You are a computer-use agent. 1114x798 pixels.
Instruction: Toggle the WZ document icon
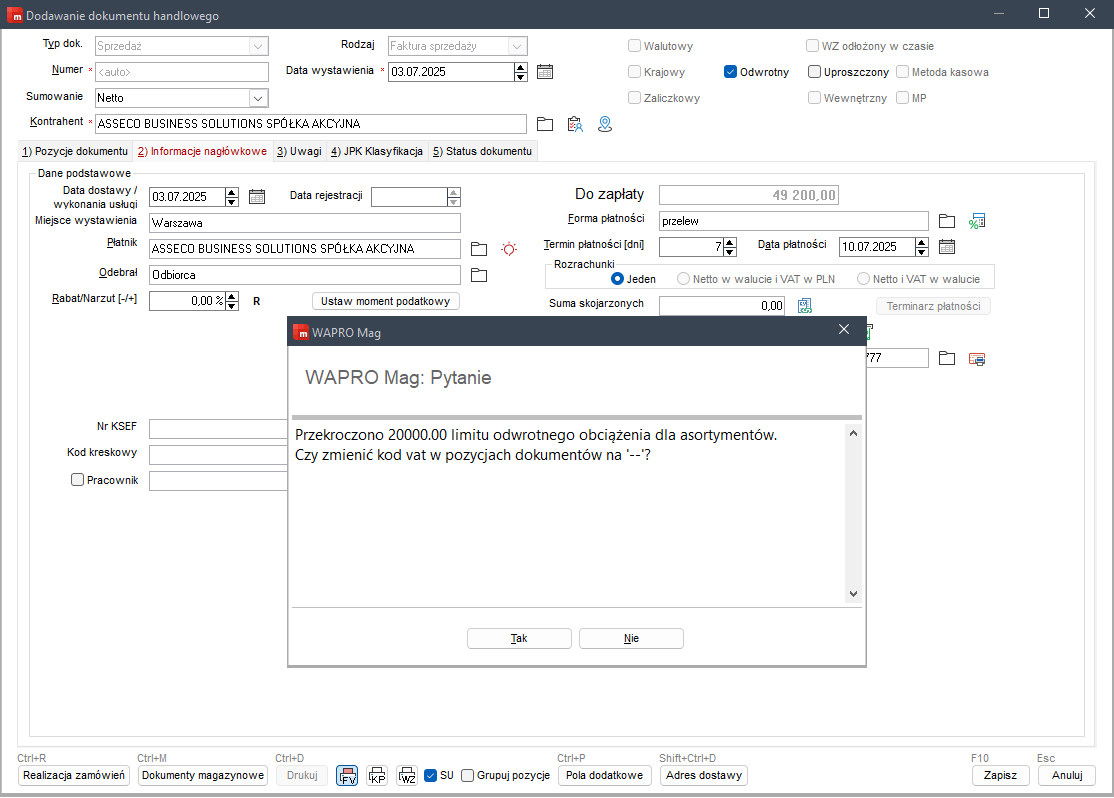[407, 775]
